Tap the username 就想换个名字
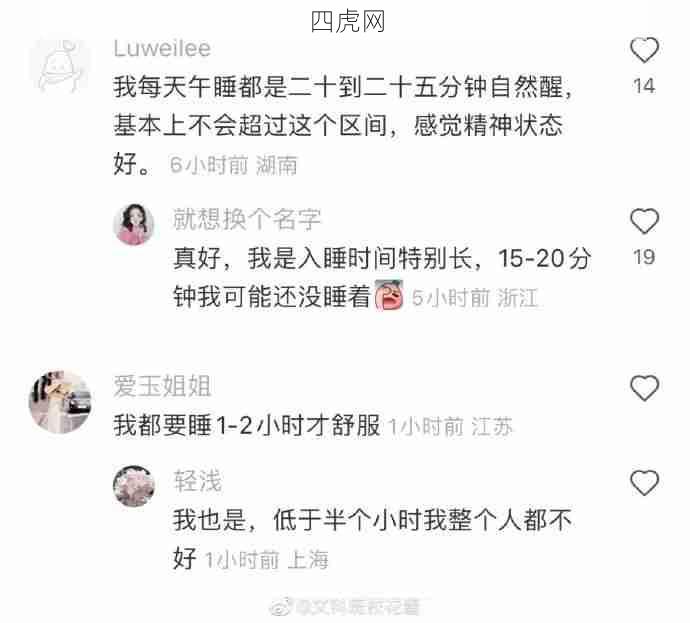 click(247, 219)
